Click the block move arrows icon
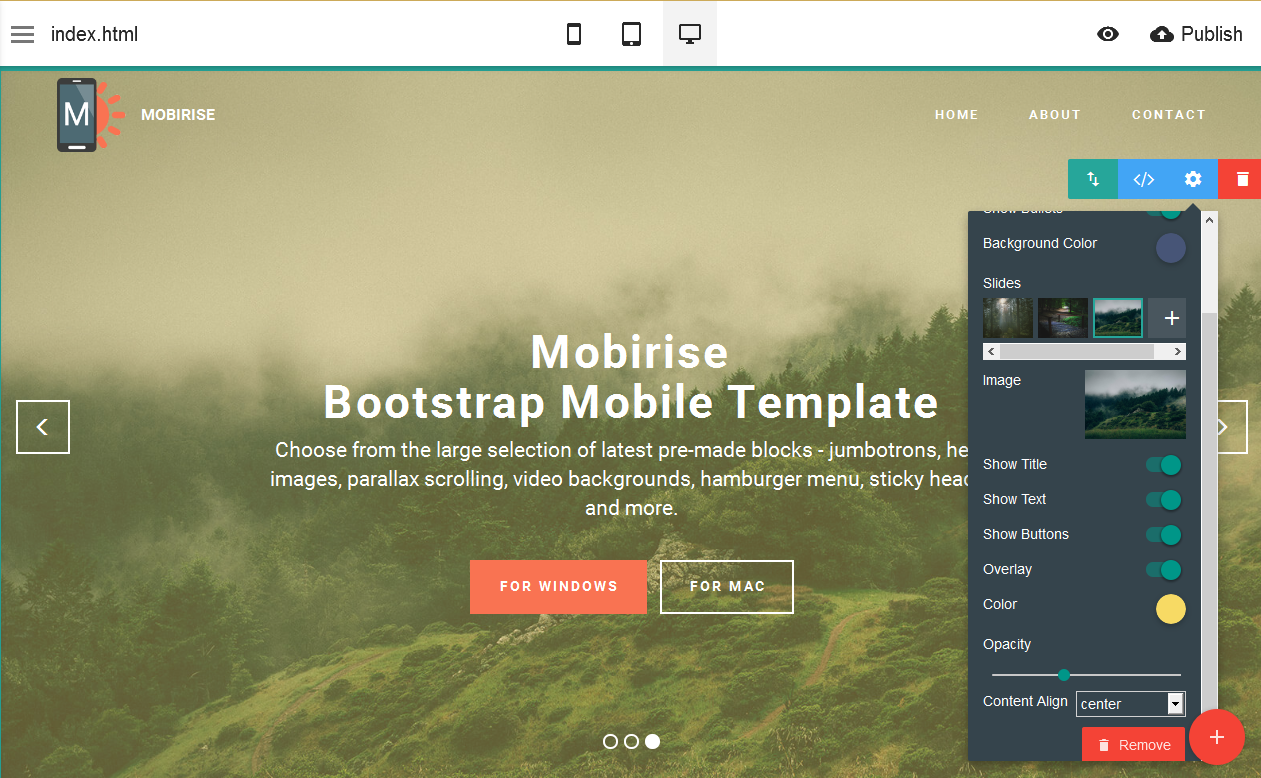 coord(1093,179)
